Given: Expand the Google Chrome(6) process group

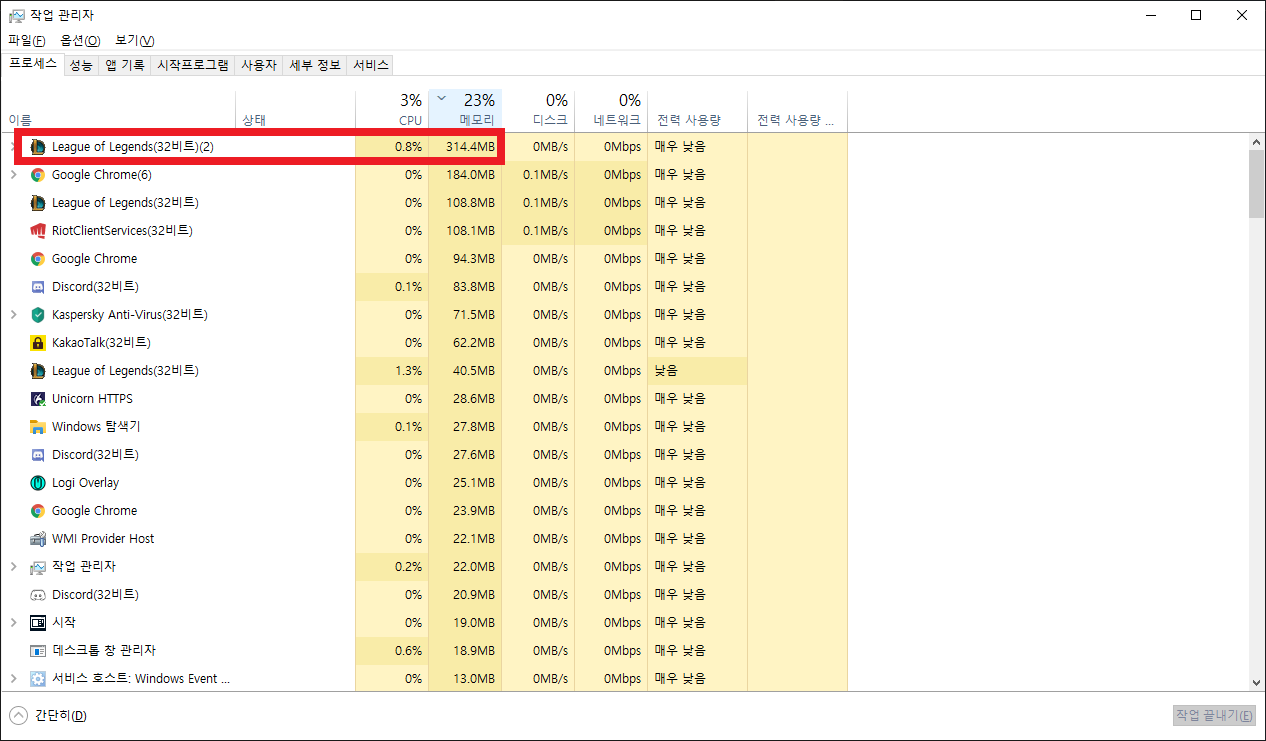Looking at the screenshot, I should pyautogui.click(x=13, y=175).
